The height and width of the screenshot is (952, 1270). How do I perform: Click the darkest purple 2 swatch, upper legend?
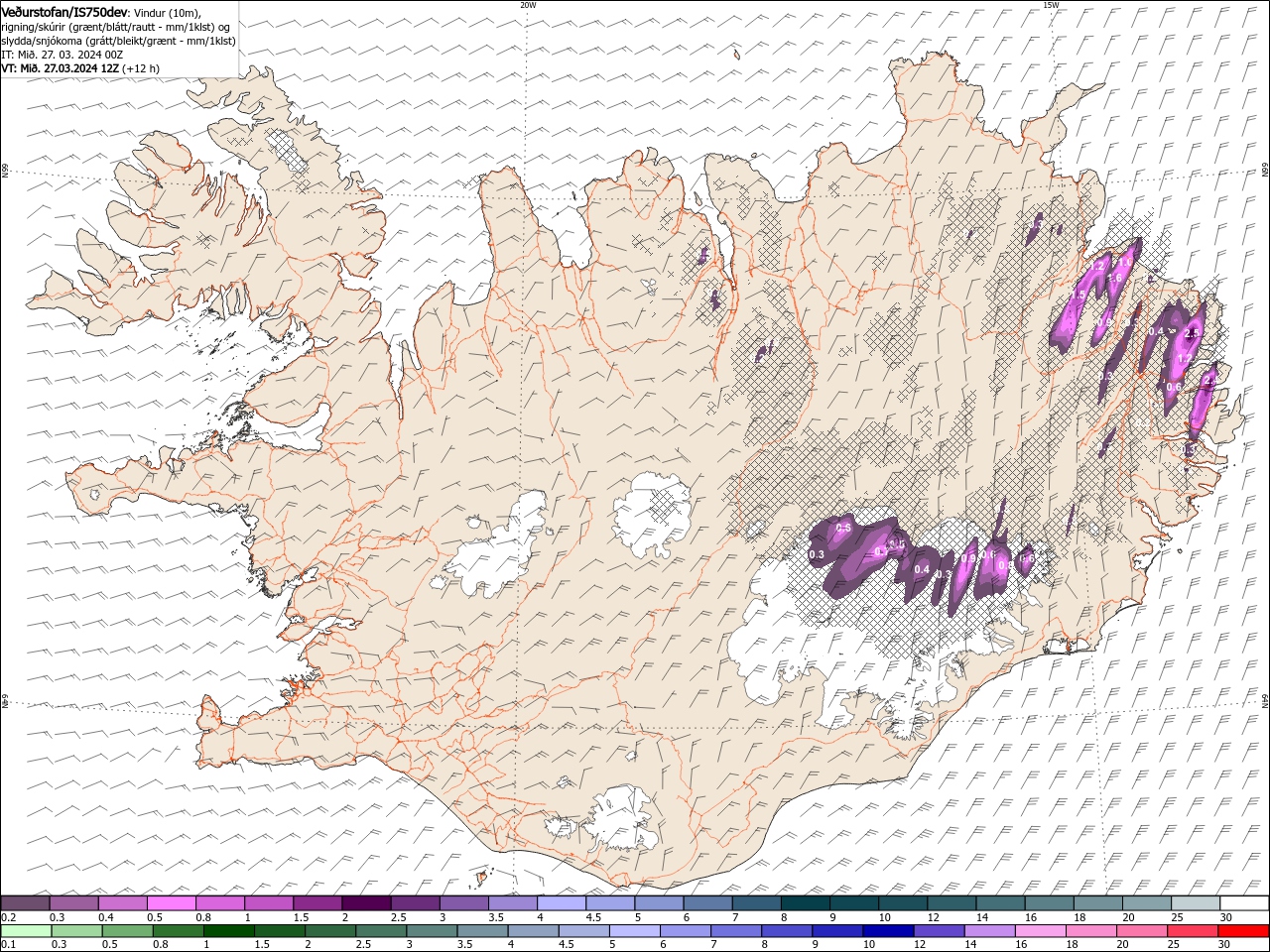click(x=365, y=903)
